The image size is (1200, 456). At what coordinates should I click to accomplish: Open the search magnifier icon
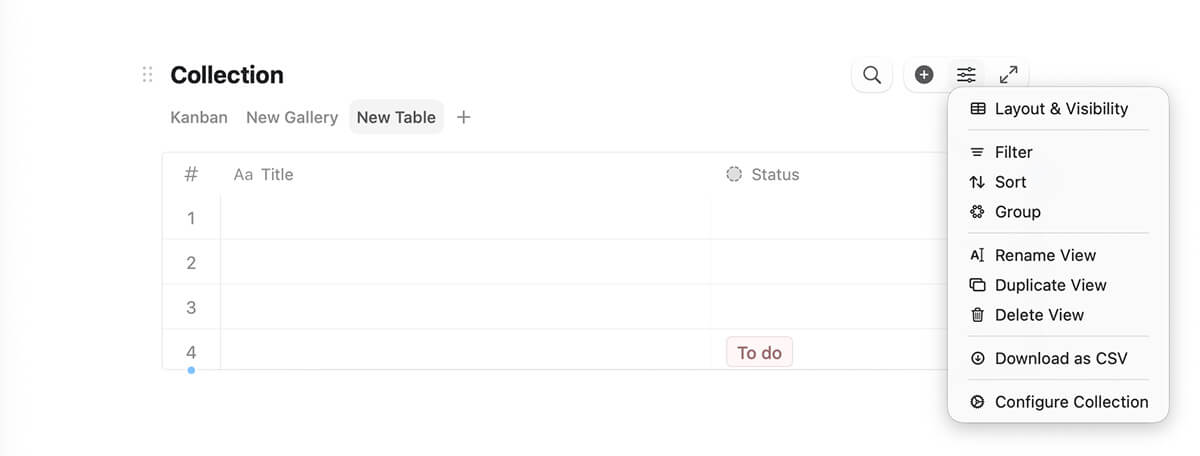tap(872, 75)
